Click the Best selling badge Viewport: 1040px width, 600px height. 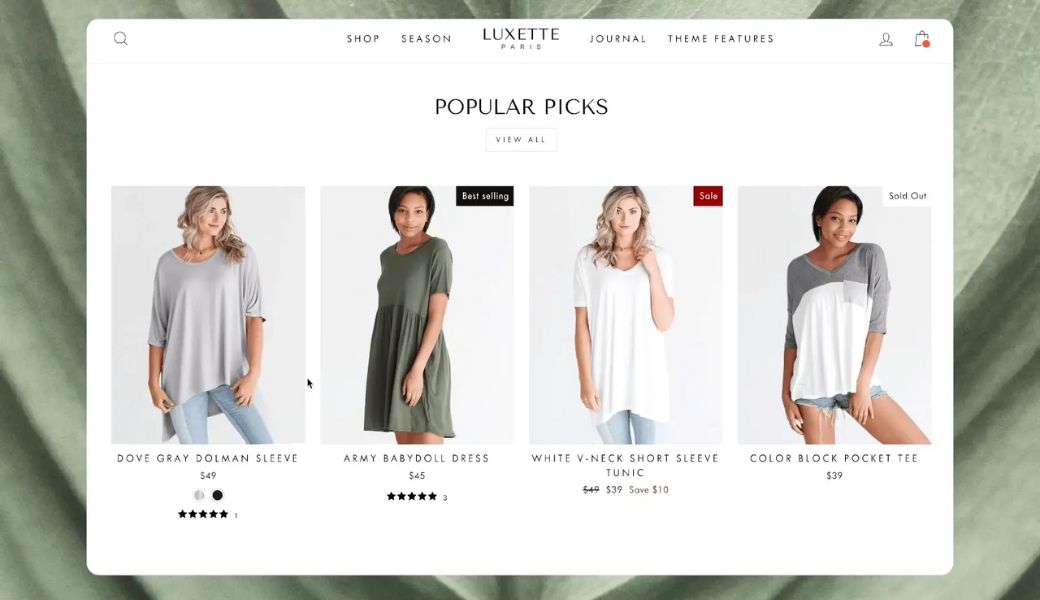pos(485,196)
